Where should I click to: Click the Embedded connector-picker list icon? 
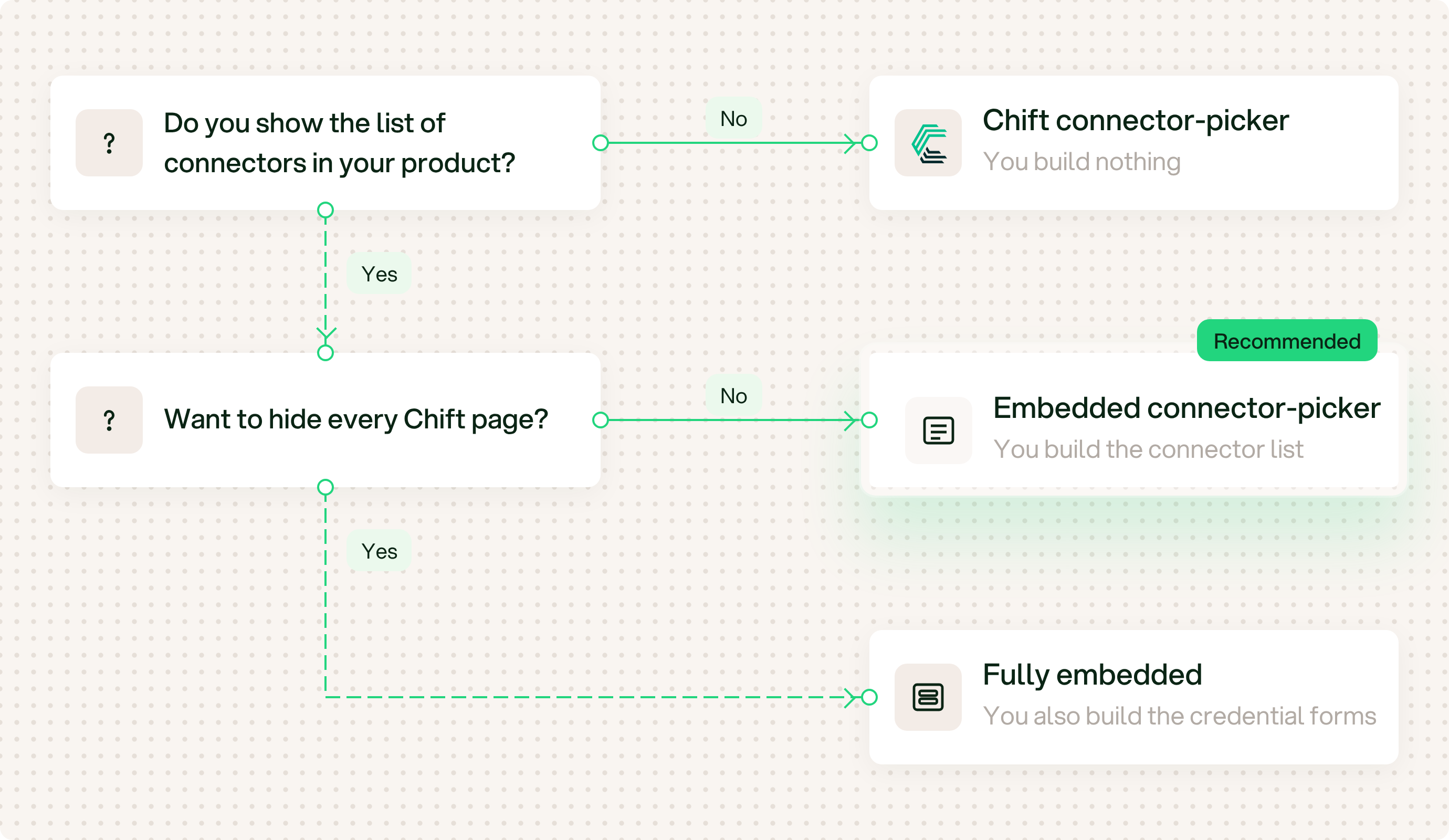pos(938,430)
